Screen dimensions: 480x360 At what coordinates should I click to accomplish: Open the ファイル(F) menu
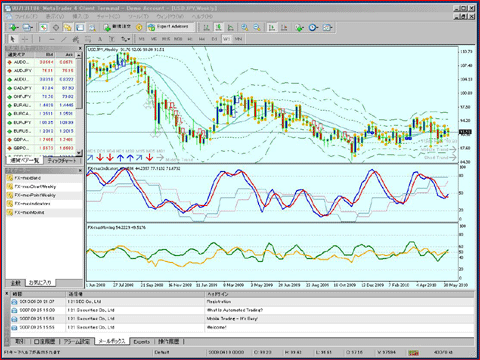coord(27,16)
